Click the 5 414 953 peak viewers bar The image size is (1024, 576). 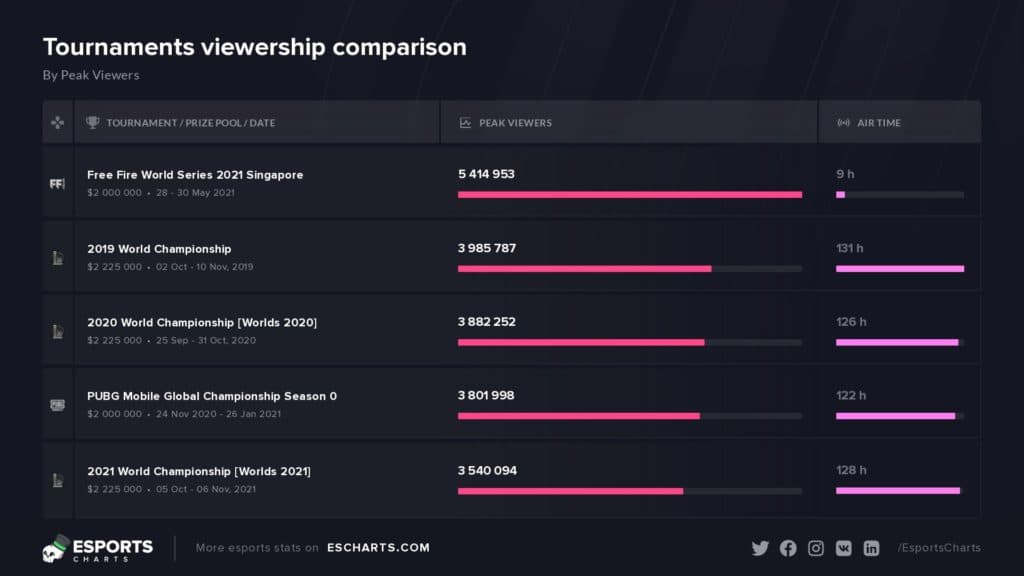pos(630,194)
